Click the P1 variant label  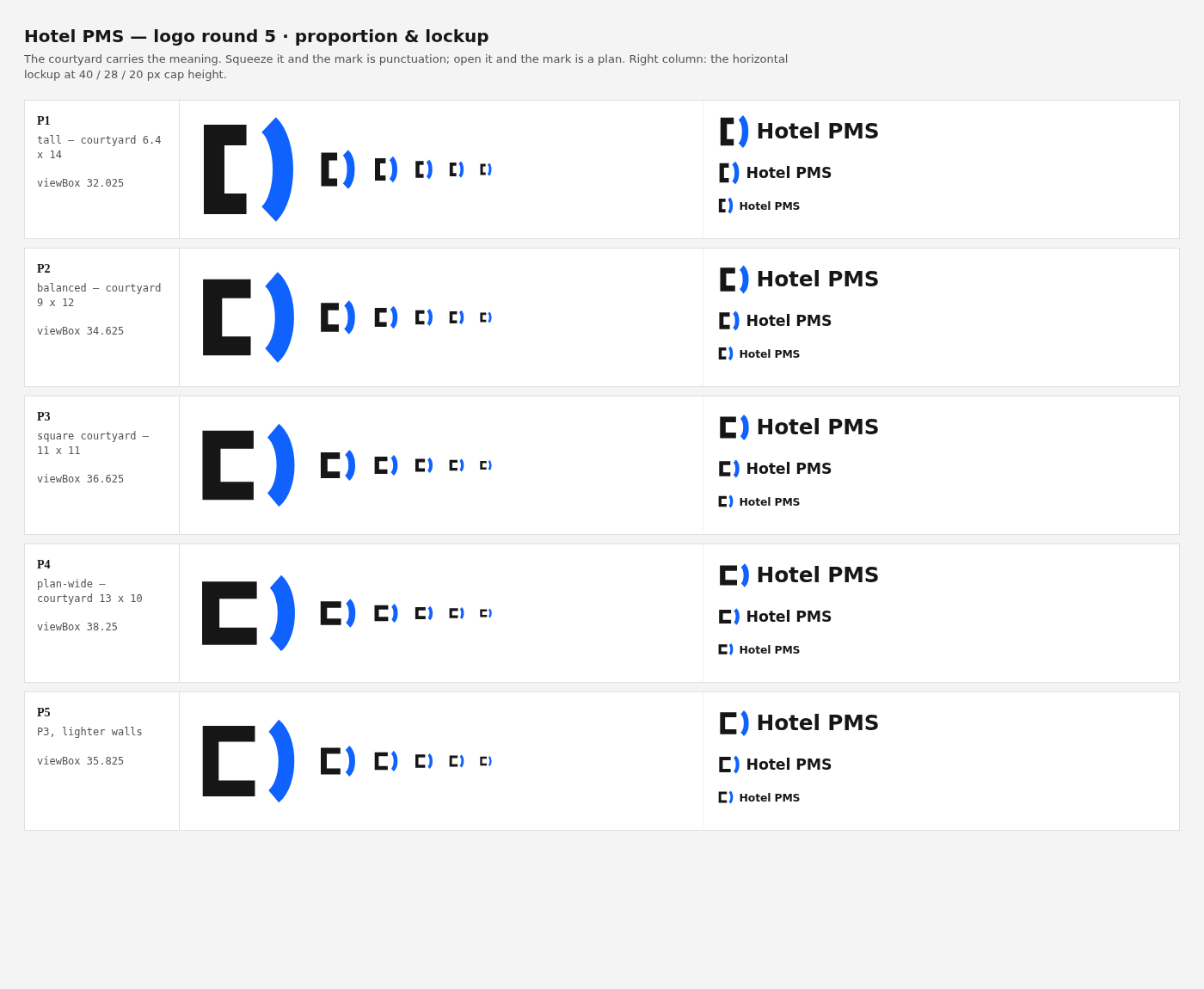coord(44,121)
